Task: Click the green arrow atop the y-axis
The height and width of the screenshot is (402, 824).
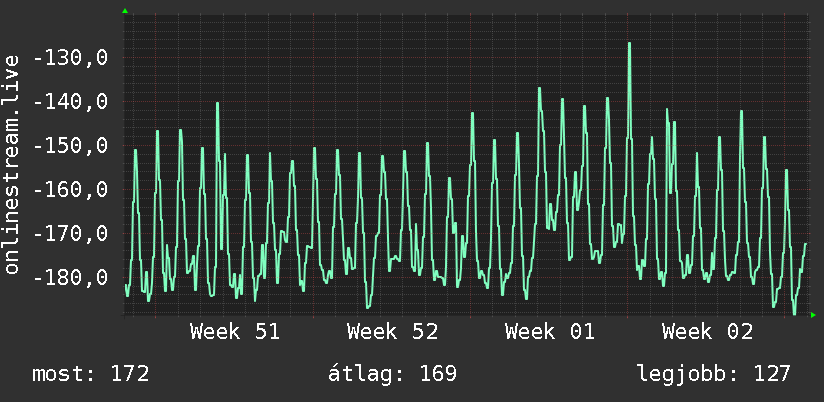Action: tap(125, 11)
